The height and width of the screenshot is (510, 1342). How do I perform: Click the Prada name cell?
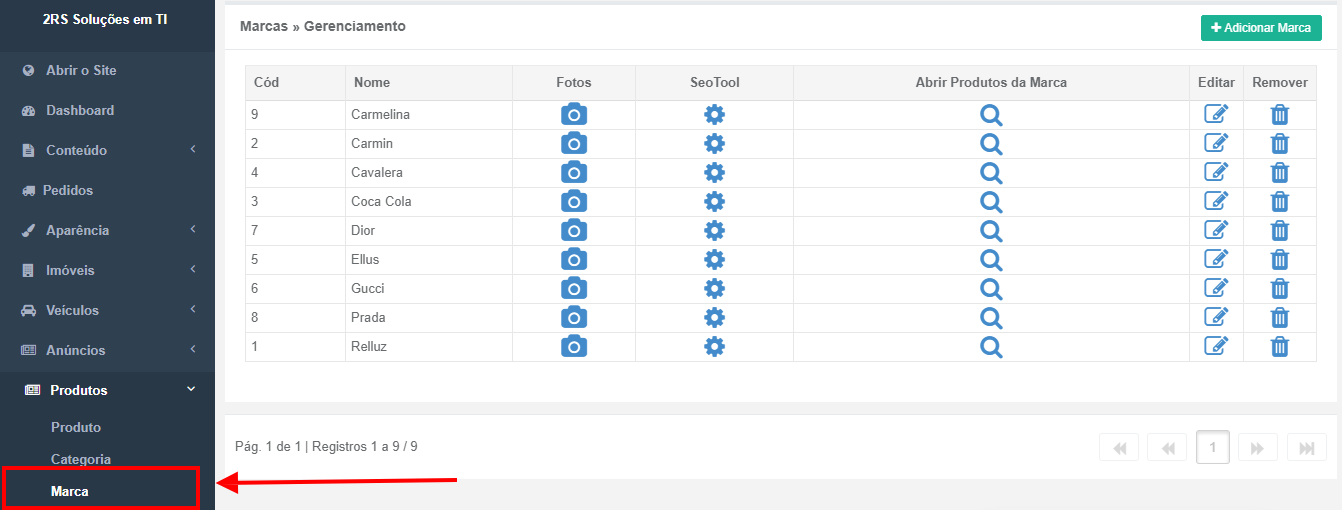429,317
